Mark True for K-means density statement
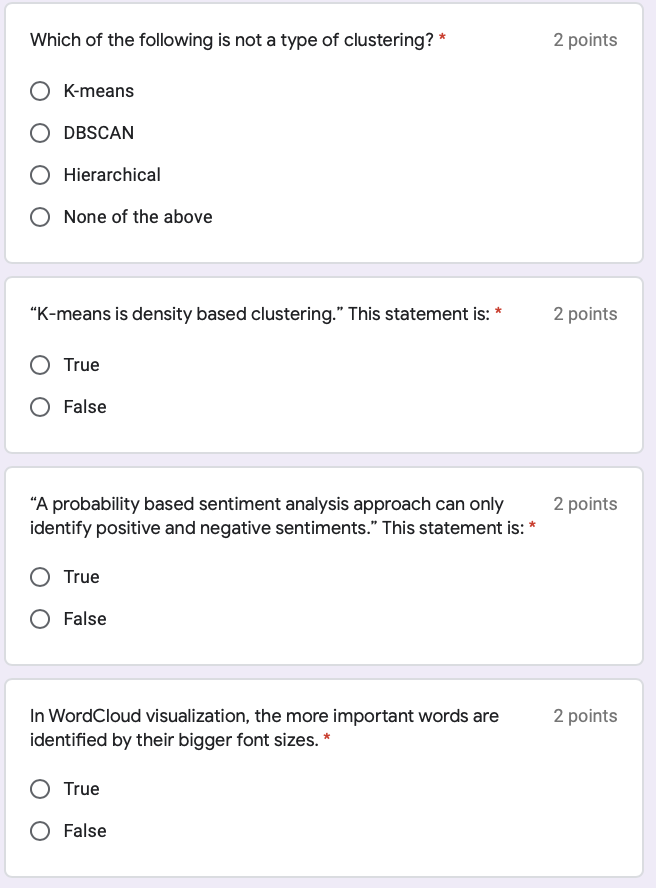The image size is (656, 888). (40, 365)
